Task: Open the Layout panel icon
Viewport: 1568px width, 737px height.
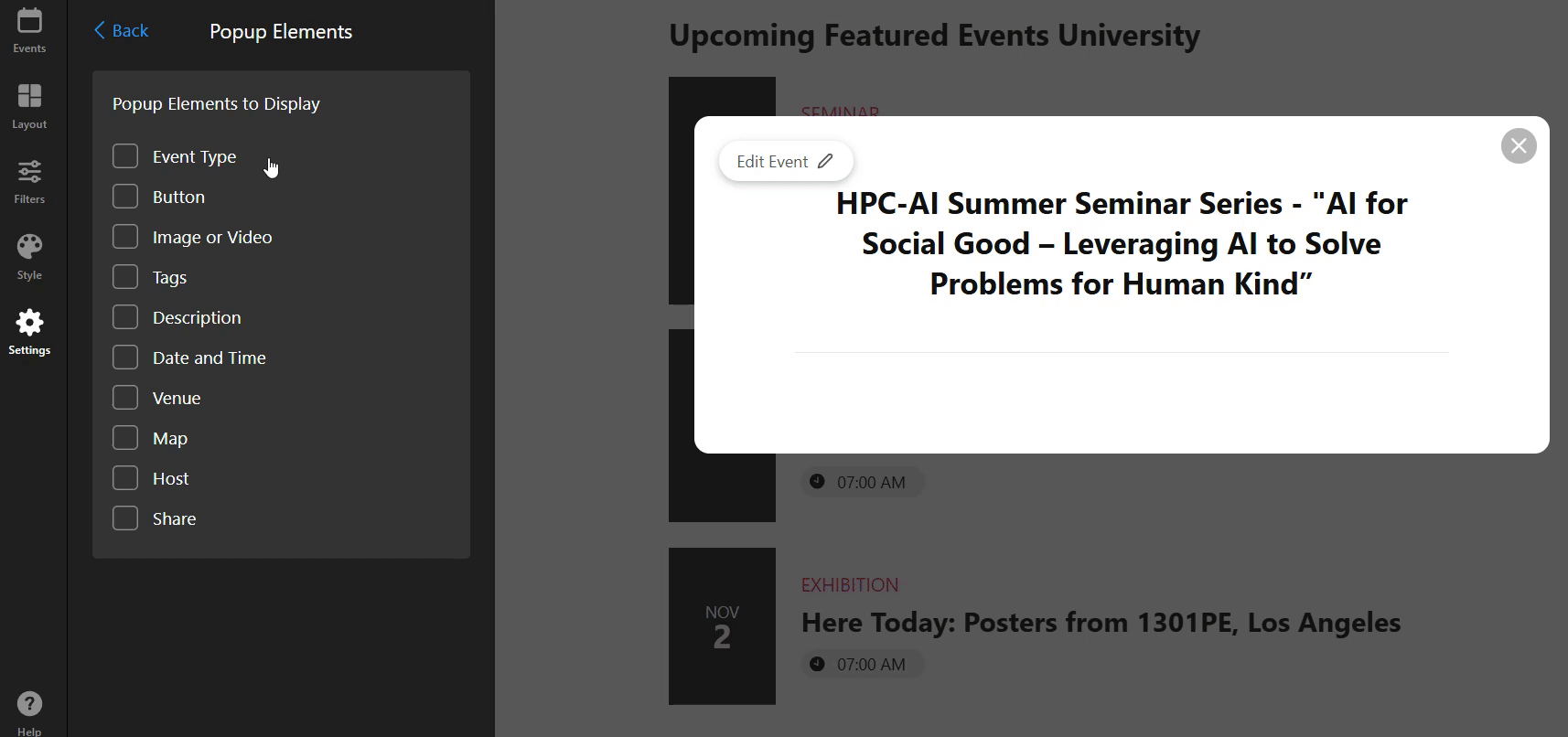Action: click(29, 97)
